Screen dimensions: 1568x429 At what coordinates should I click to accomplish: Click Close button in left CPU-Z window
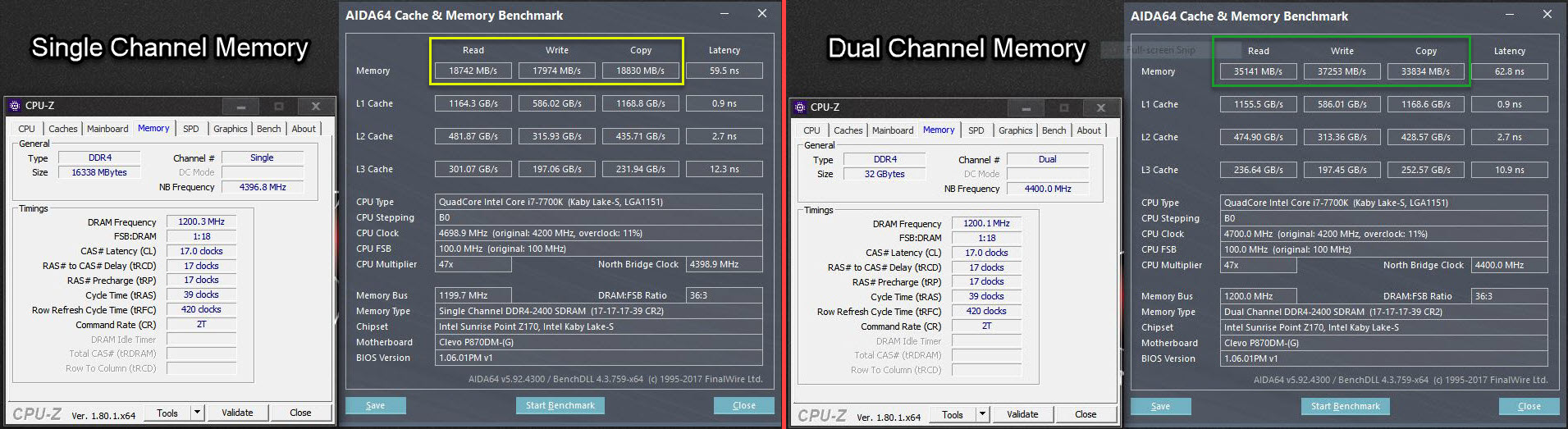(300, 413)
